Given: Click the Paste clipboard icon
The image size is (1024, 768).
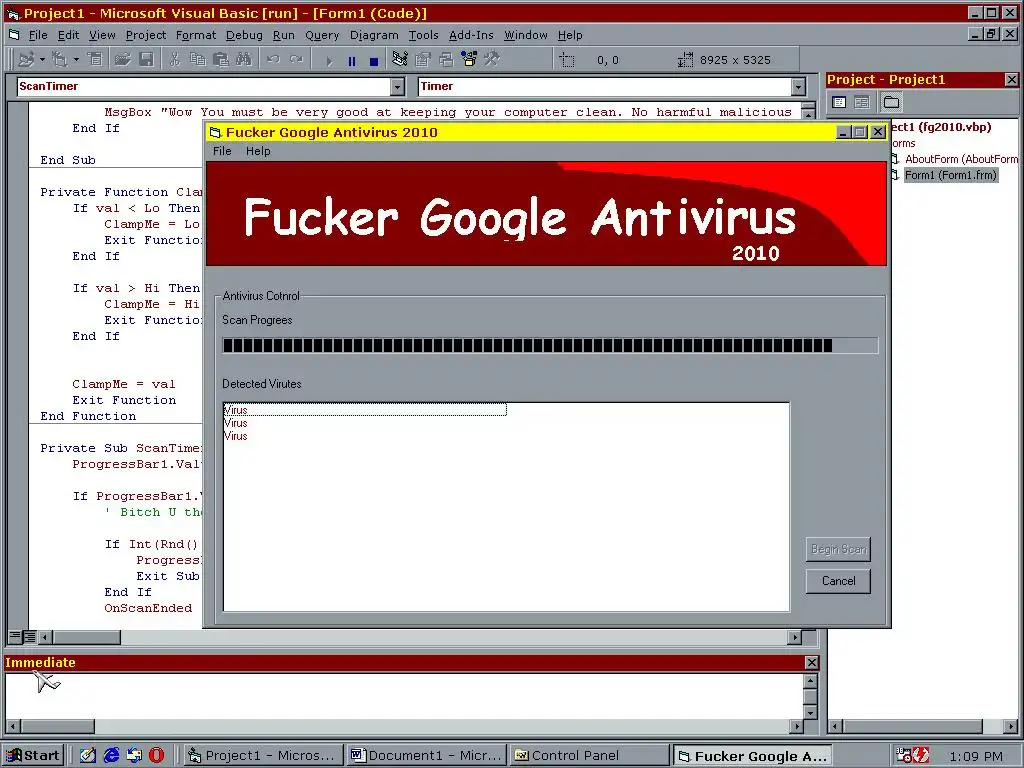Looking at the screenshot, I should [x=221, y=60].
